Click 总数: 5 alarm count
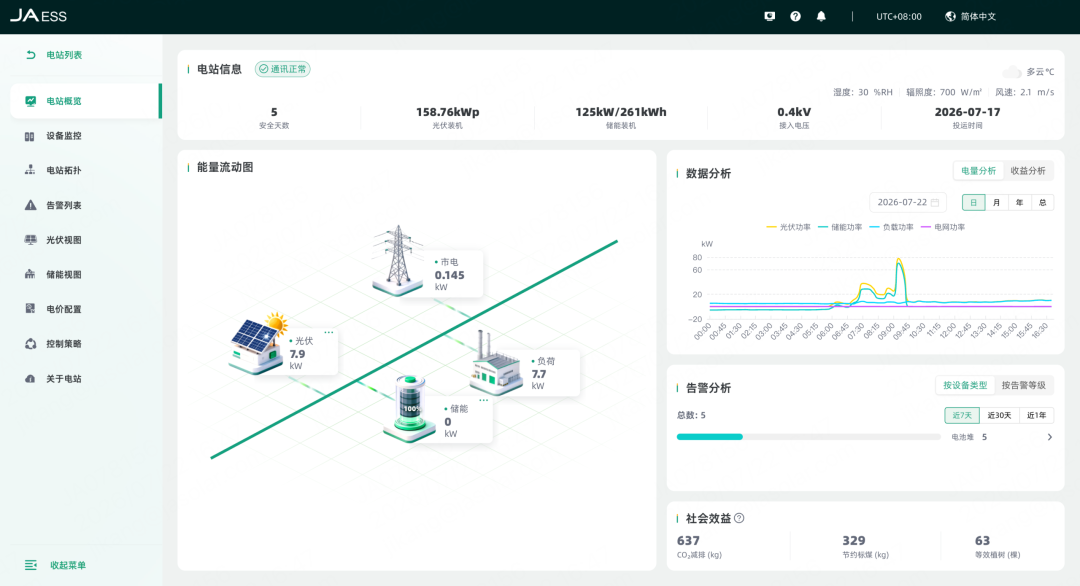The width and height of the screenshot is (1080, 586). [691, 415]
